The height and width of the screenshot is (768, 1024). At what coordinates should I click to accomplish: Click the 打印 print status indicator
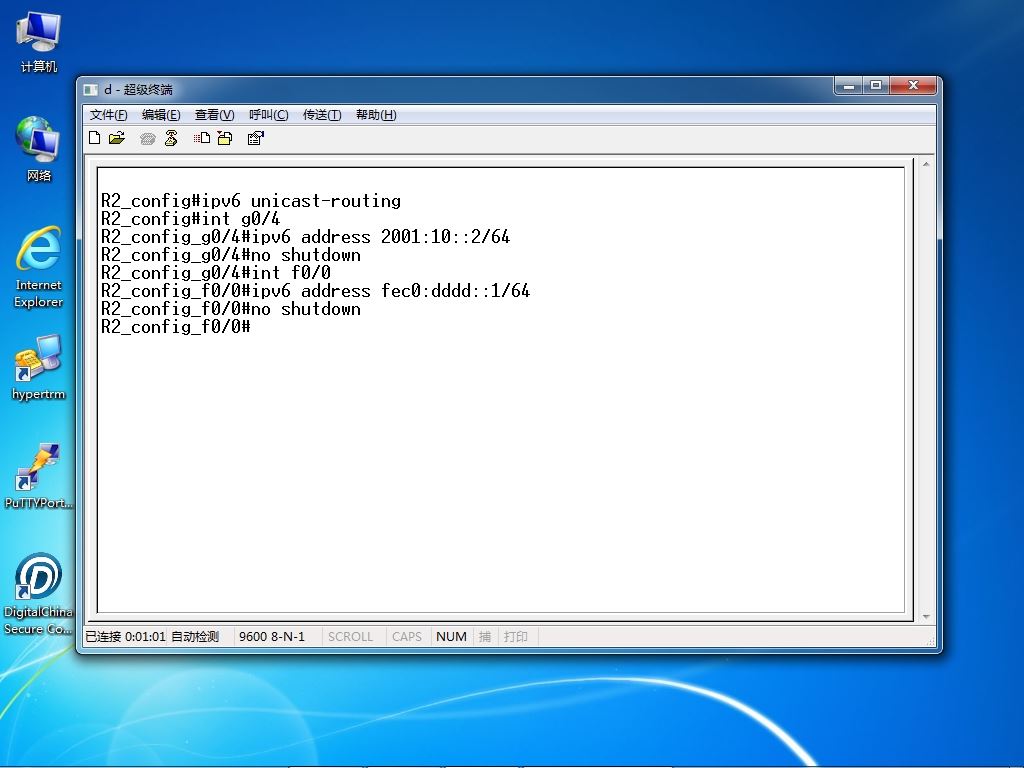(516, 636)
